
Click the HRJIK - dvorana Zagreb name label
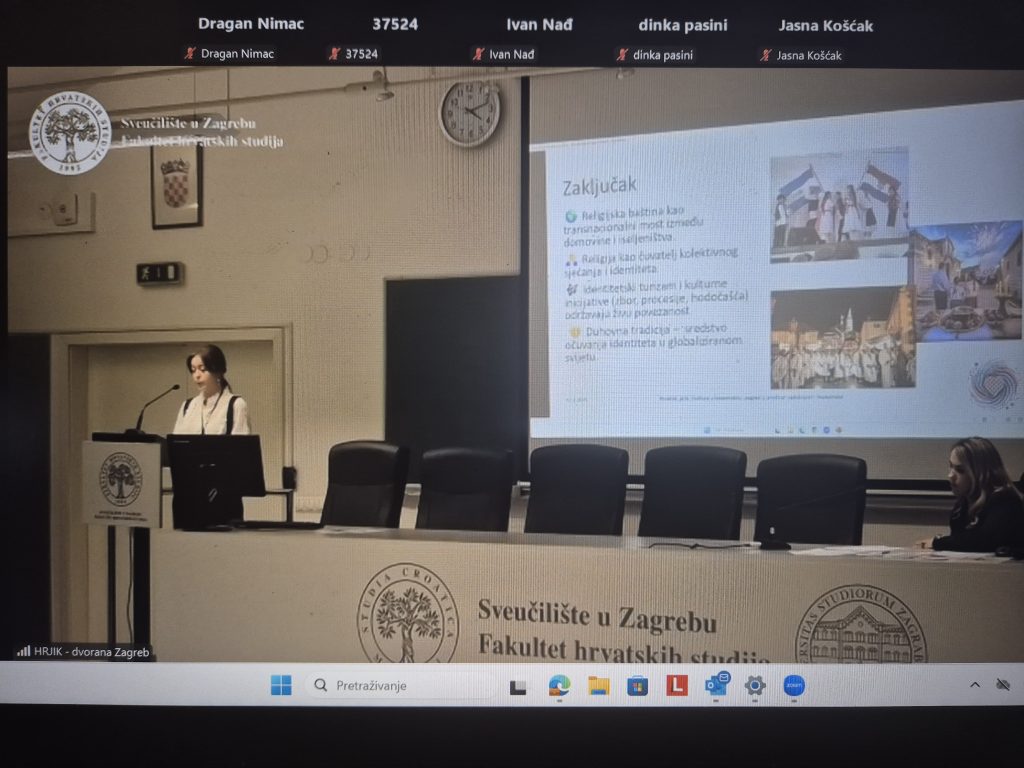[91, 652]
